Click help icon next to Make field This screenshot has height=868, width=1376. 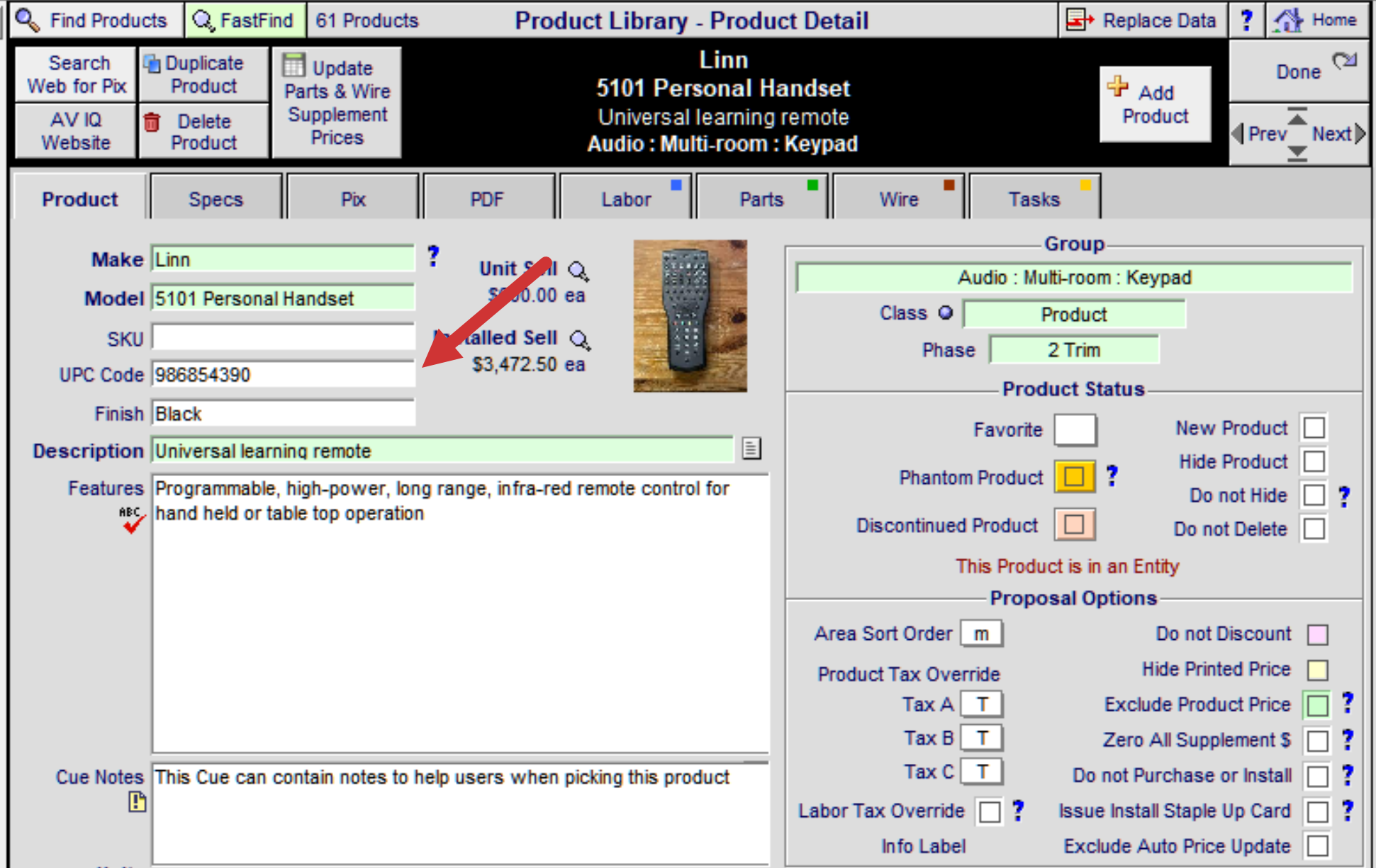pos(433,256)
